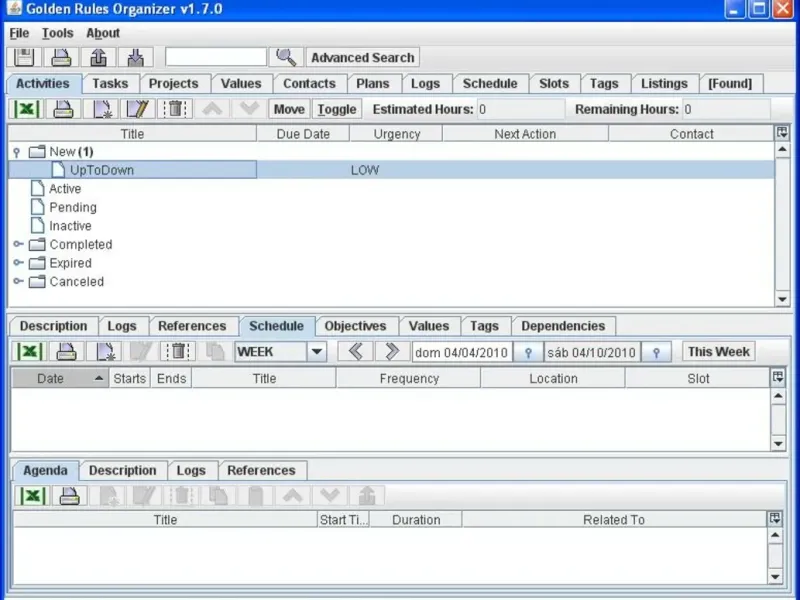Open the Plans tab
The height and width of the screenshot is (600, 800).
[x=372, y=84]
